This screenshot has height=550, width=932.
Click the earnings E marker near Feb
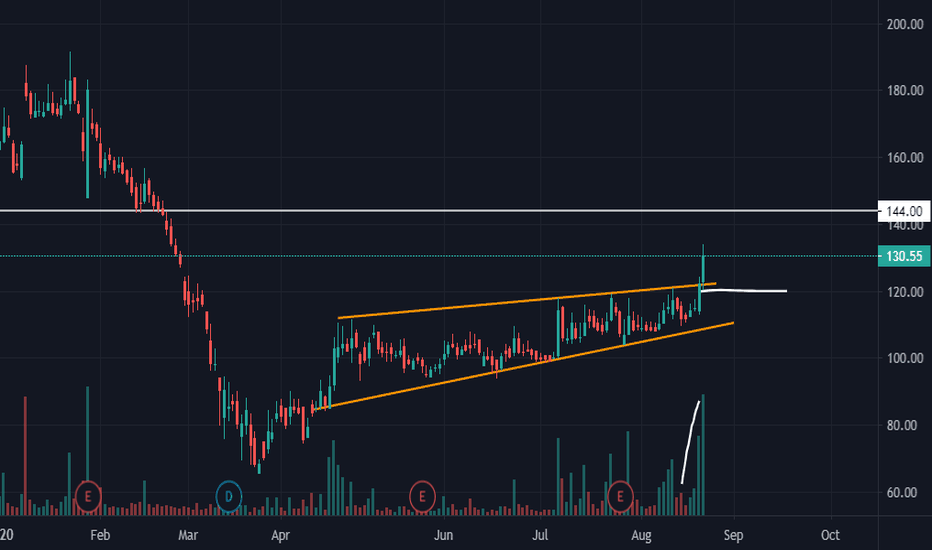point(88,496)
